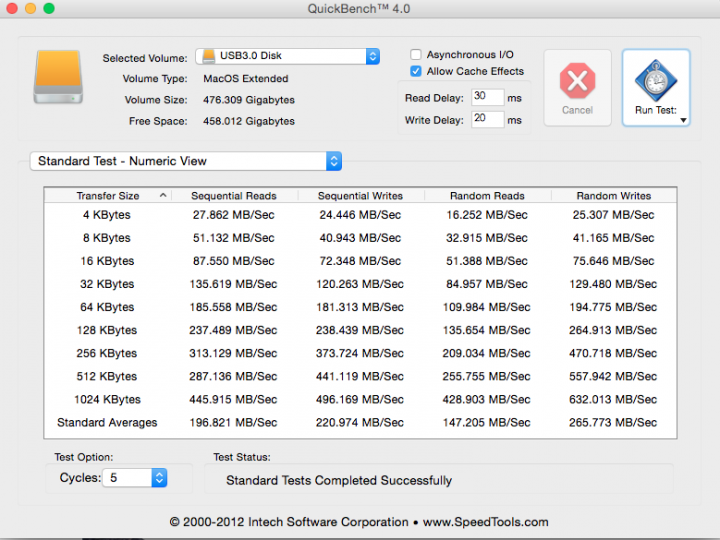Click the orange USB drive icon

(x=57, y=78)
